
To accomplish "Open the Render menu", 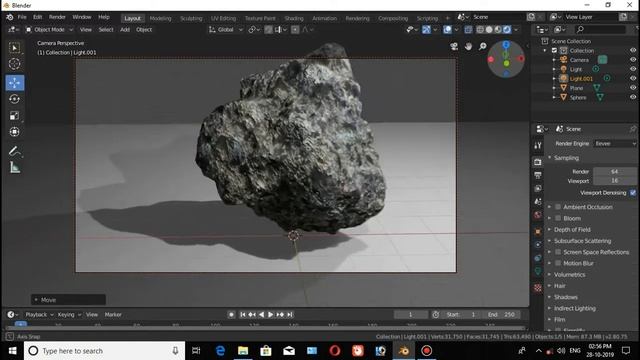I will 57,17.
